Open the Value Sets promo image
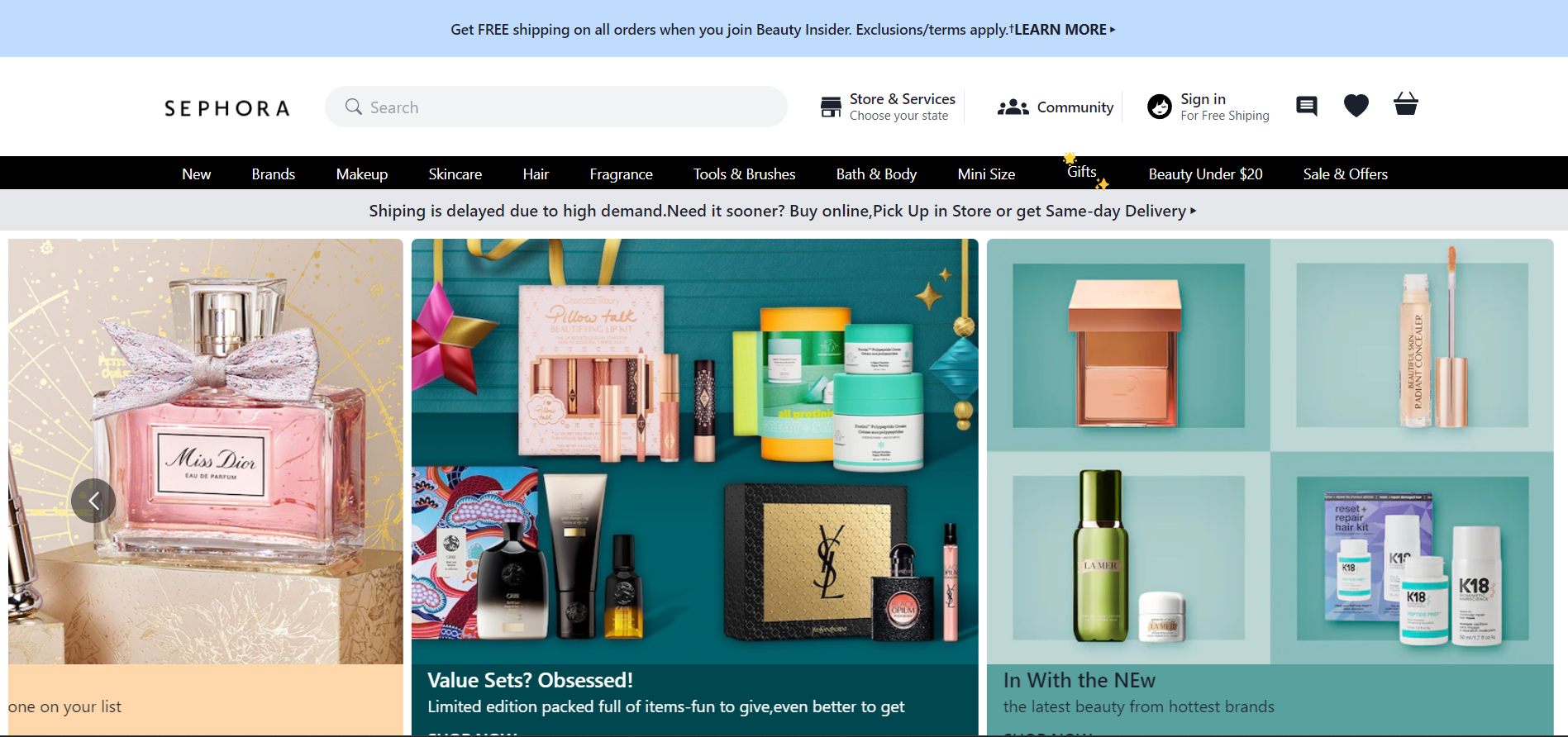Viewport: 1568px width, 737px height. pos(695,451)
